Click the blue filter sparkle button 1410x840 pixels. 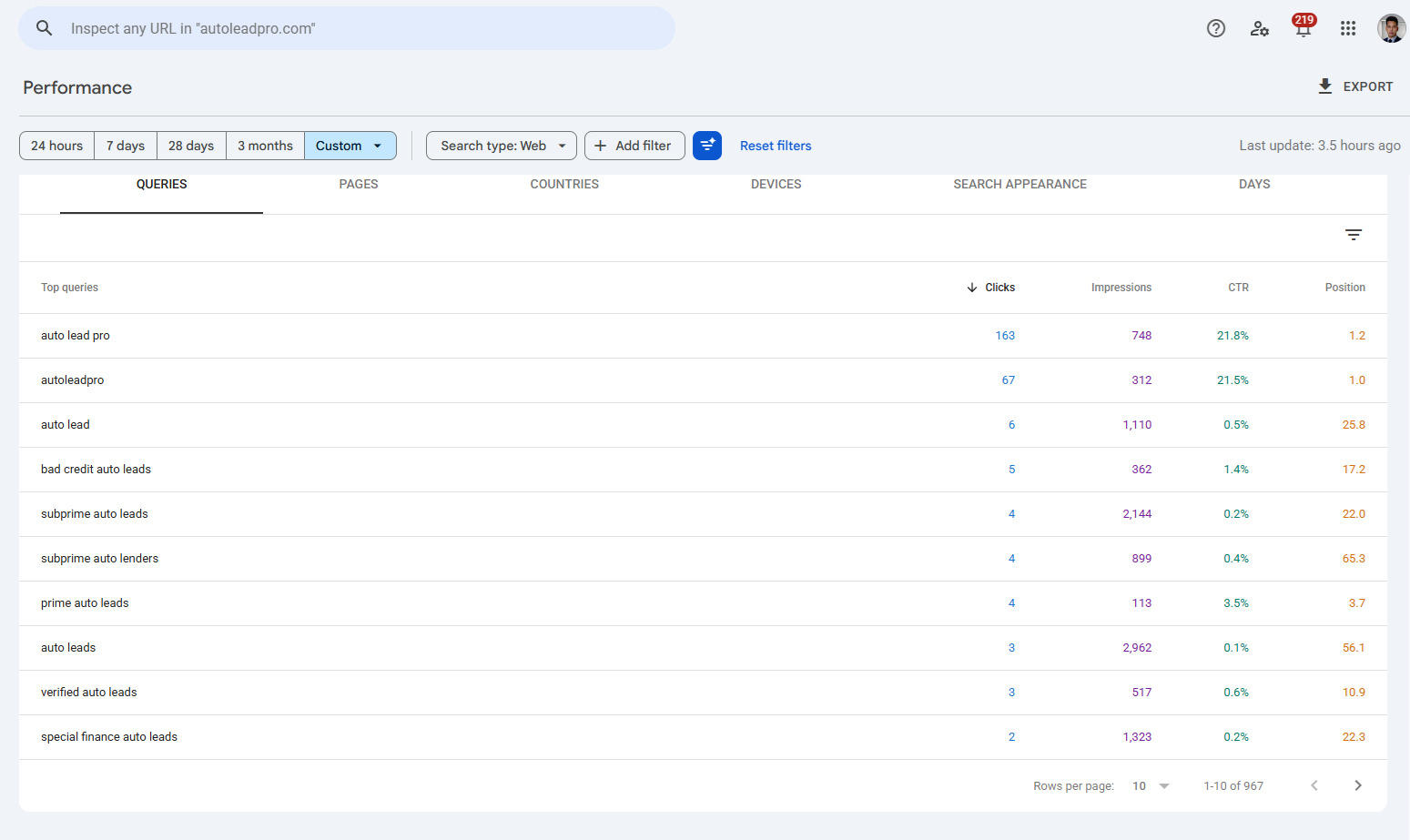pos(707,146)
